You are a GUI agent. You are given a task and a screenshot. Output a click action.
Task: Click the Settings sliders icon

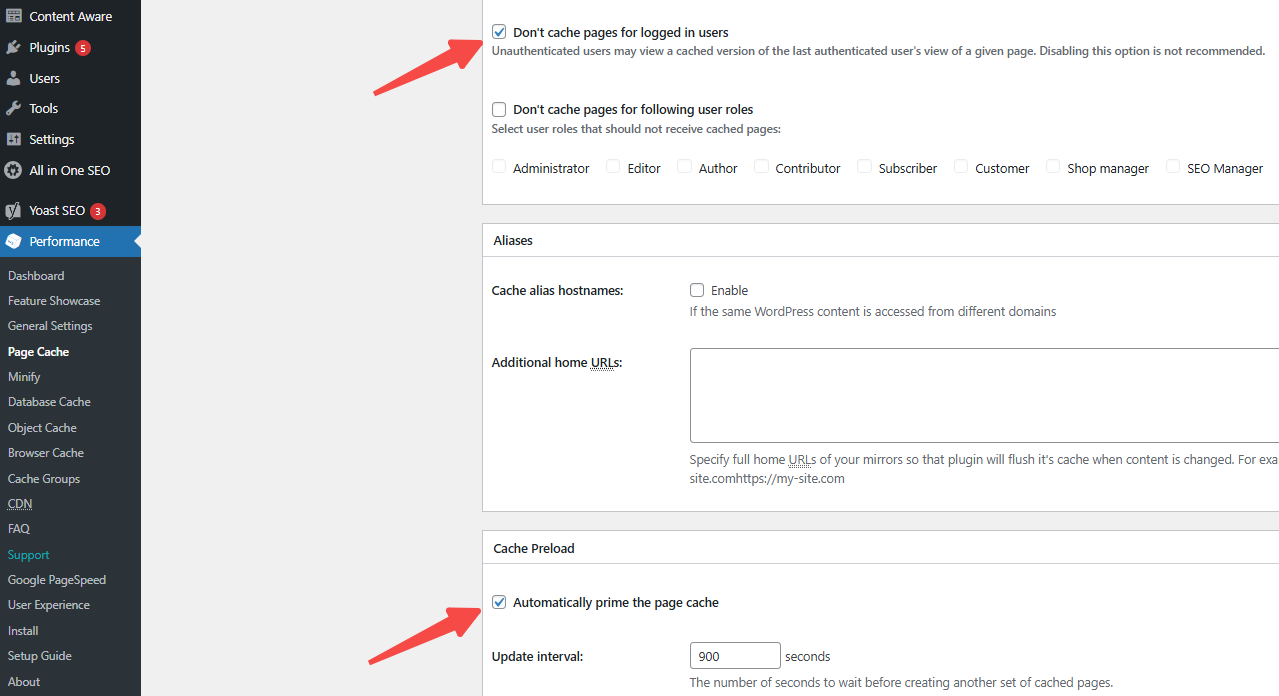(13, 139)
